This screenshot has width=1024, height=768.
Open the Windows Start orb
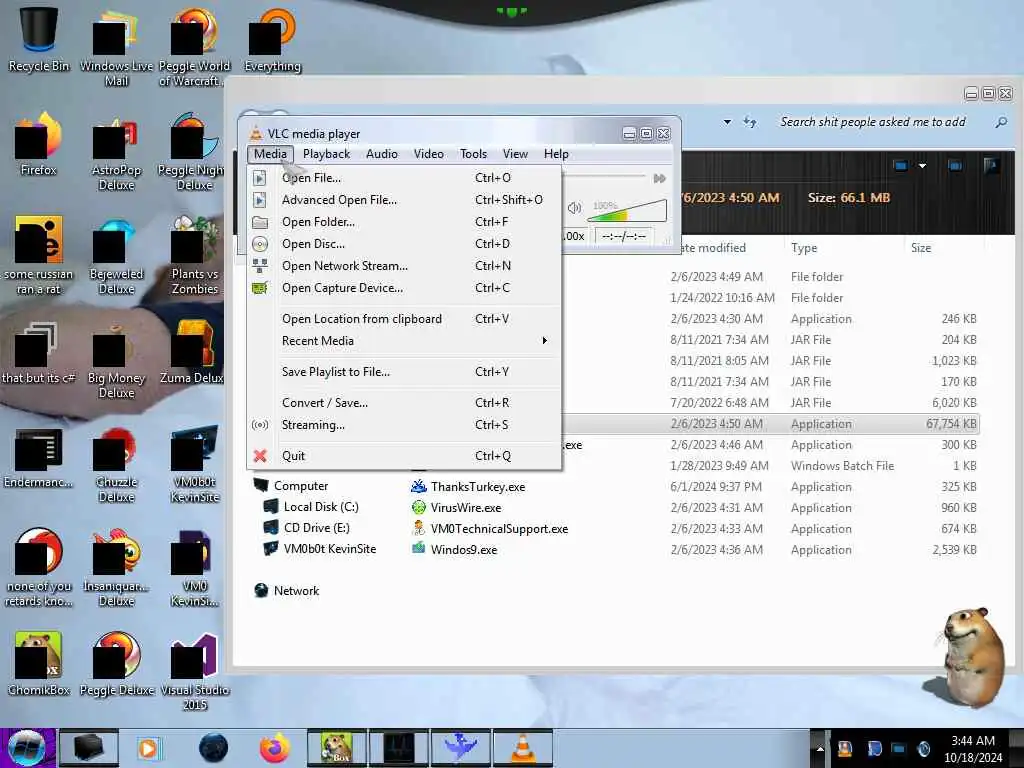pyautogui.click(x=27, y=748)
